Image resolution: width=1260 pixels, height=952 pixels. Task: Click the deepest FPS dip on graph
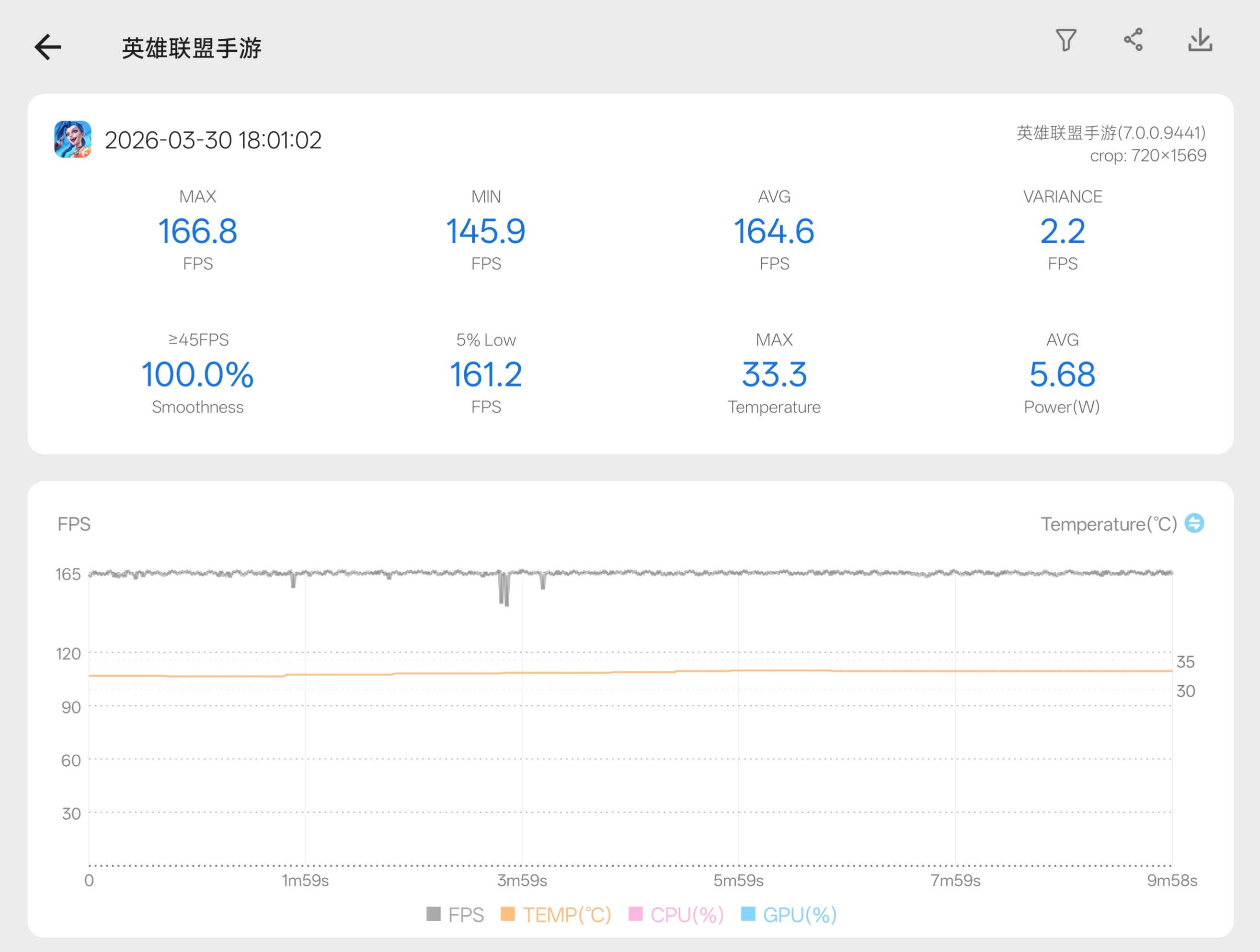(x=506, y=602)
